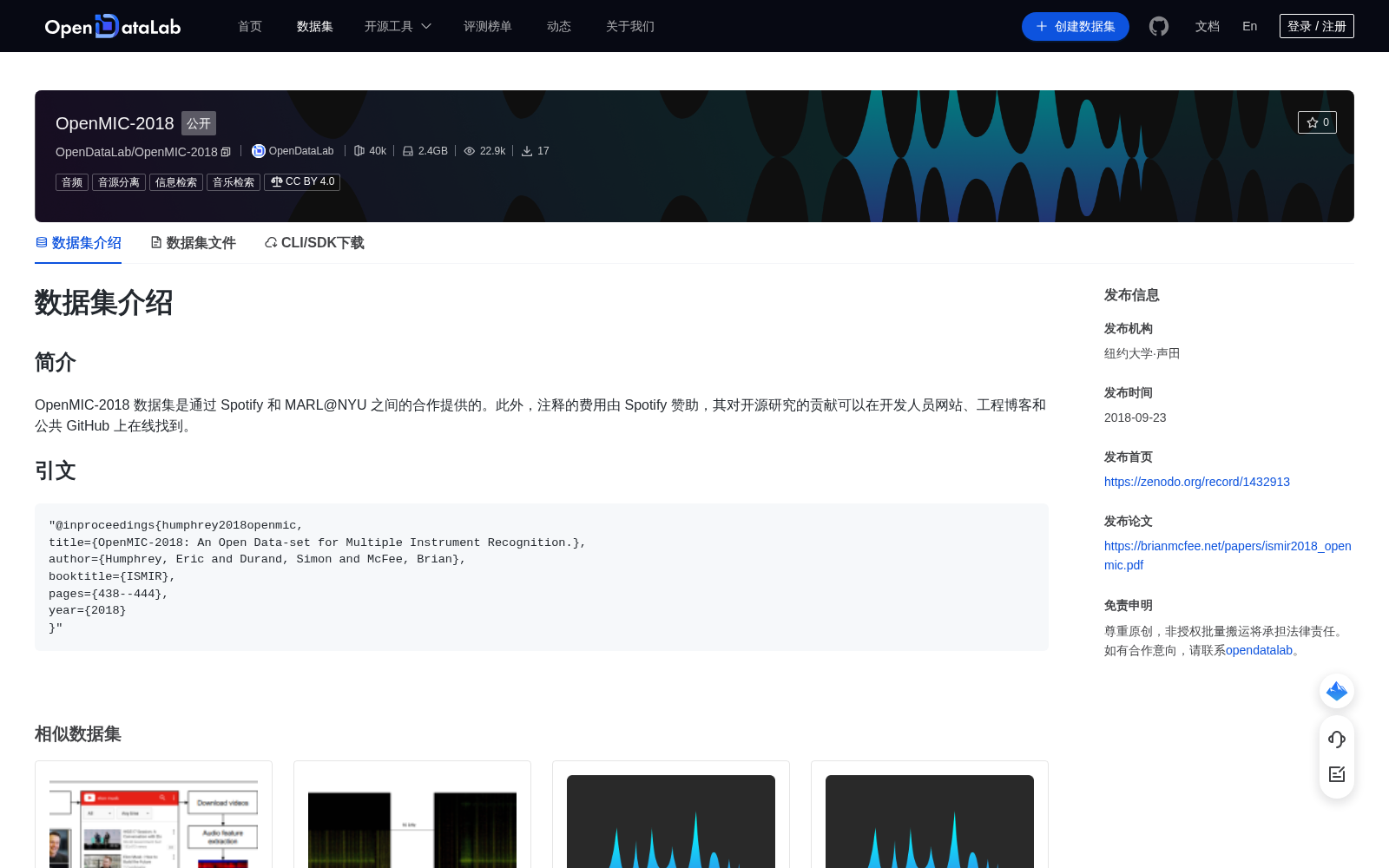This screenshot has width=1389, height=868.
Task: Click the 音频 tag
Action: point(72,182)
